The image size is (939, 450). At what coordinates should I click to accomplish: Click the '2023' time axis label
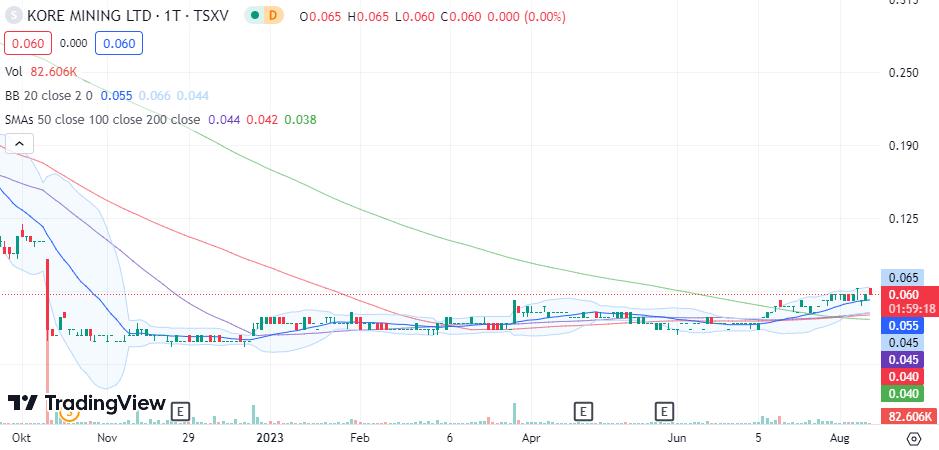point(268,438)
